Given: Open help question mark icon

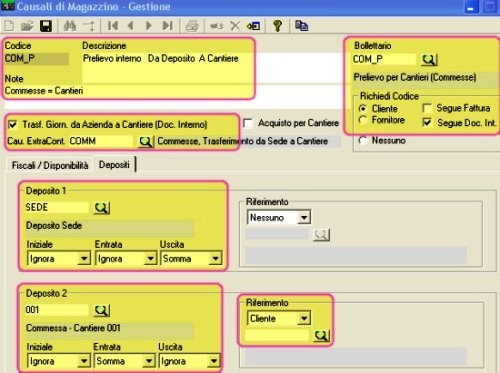Looking at the screenshot, I should (277, 26).
